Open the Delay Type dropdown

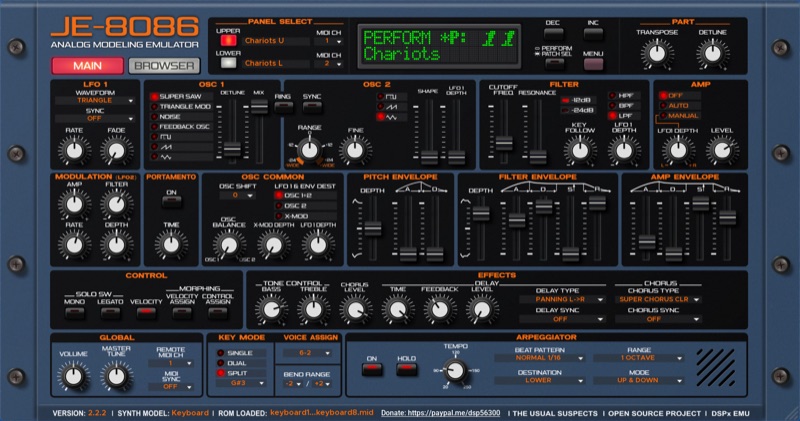click(562, 300)
